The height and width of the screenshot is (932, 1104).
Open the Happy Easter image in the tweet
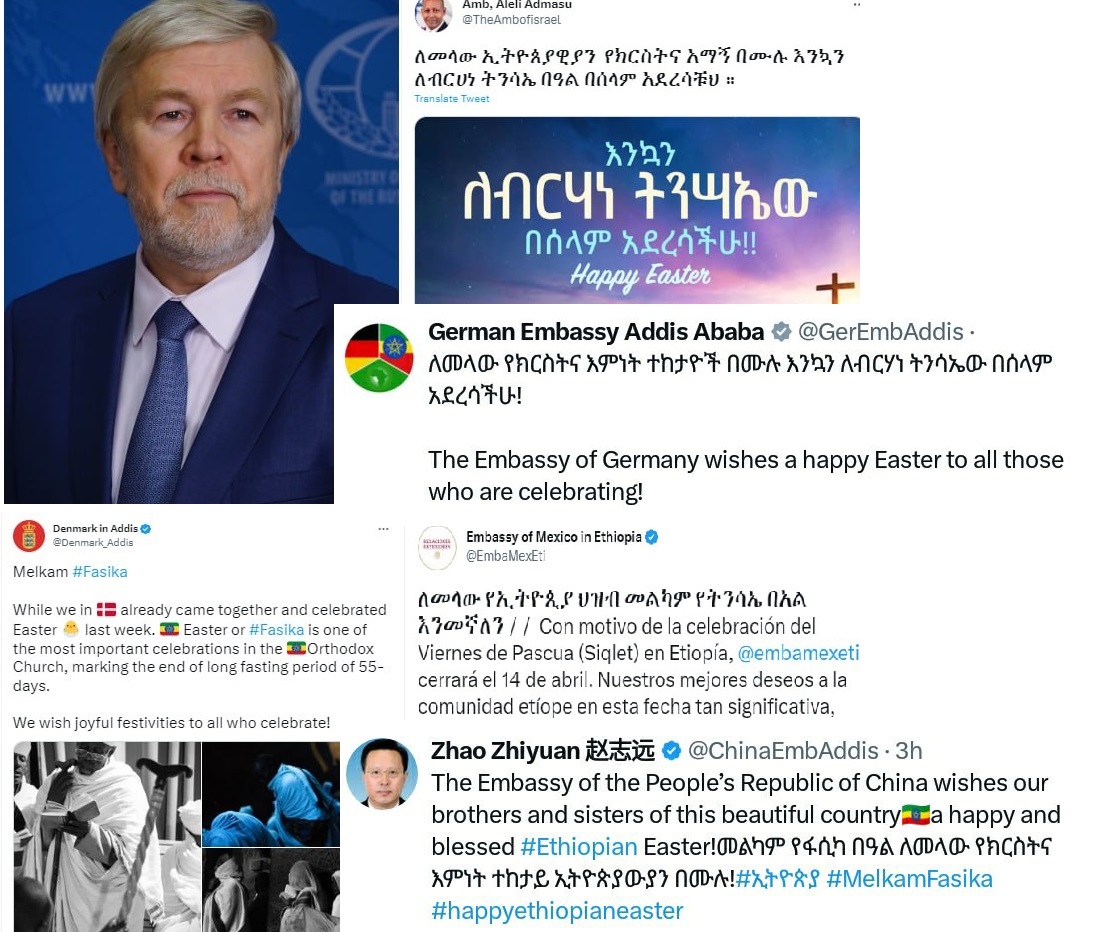pyautogui.click(x=637, y=210)
